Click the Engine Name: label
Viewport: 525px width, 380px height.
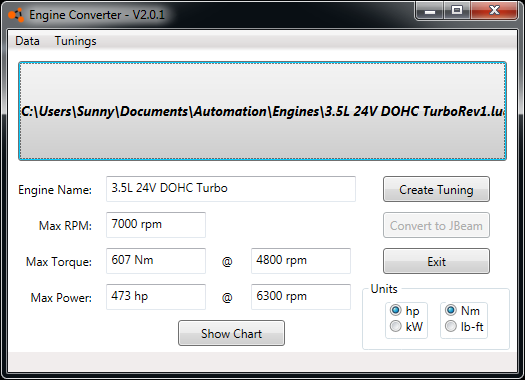coord(55,190)
